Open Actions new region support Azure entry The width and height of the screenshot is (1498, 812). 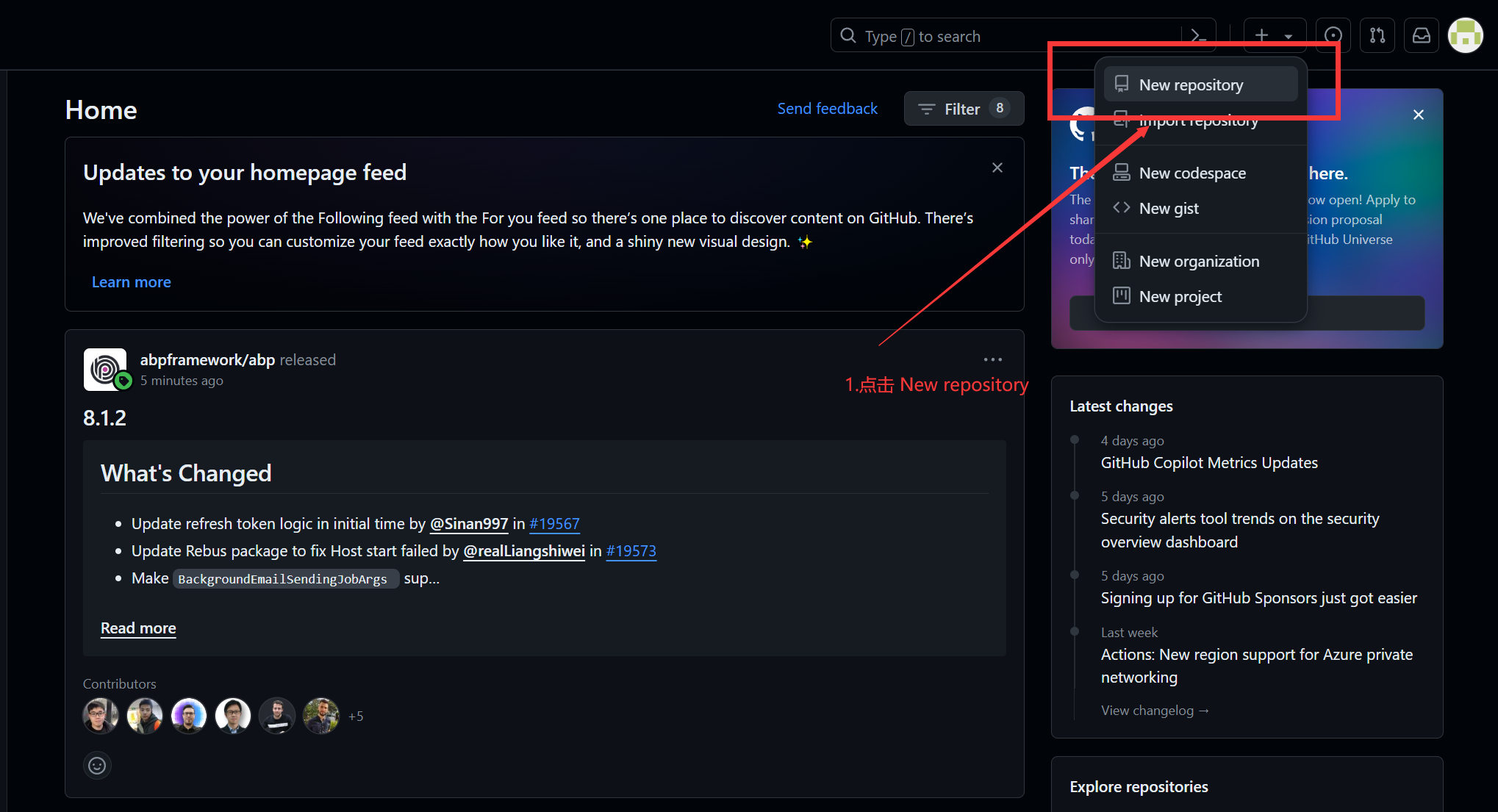[x=1257, y=666]
